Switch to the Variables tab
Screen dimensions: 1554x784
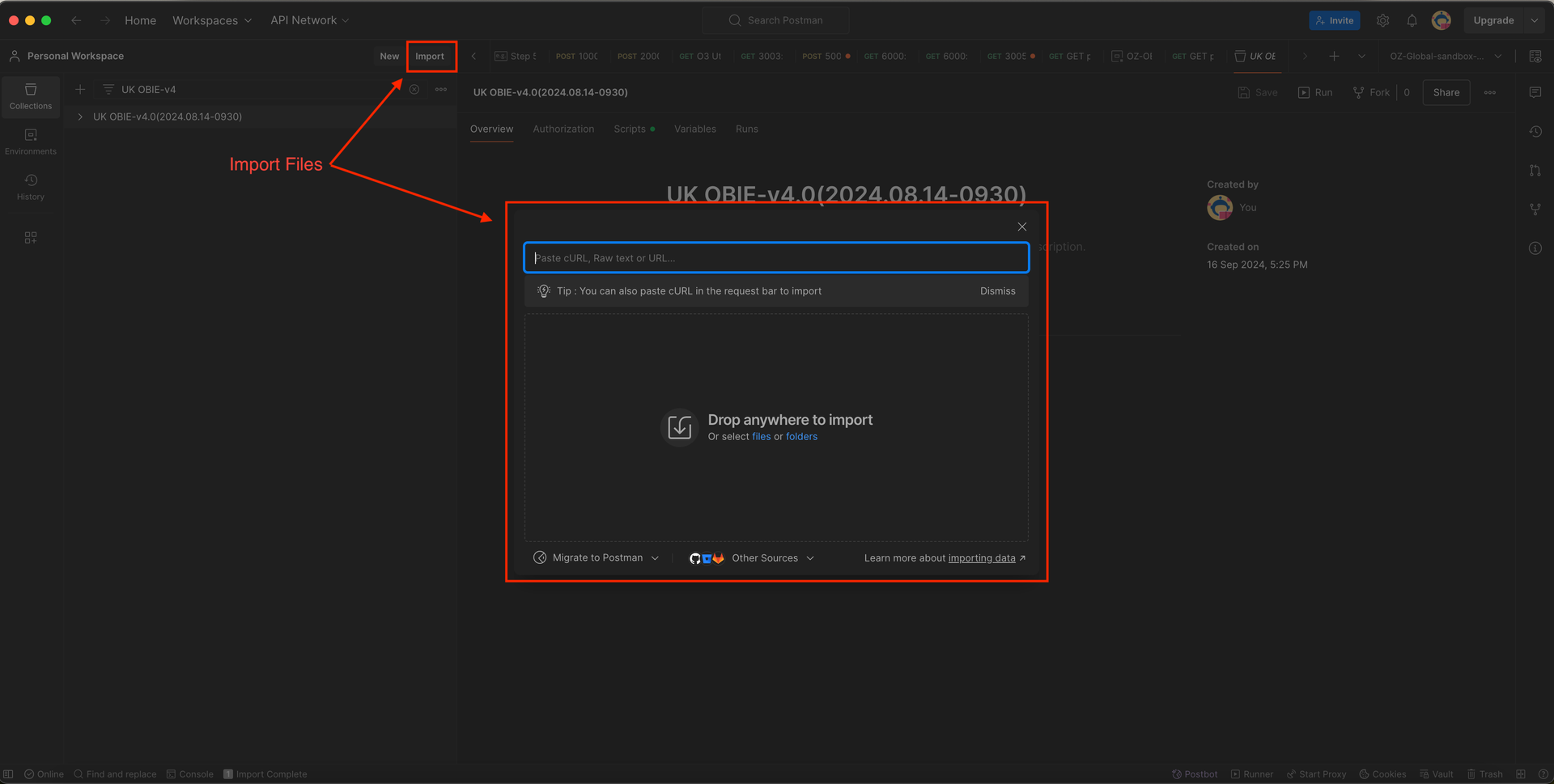click(694, 129)
